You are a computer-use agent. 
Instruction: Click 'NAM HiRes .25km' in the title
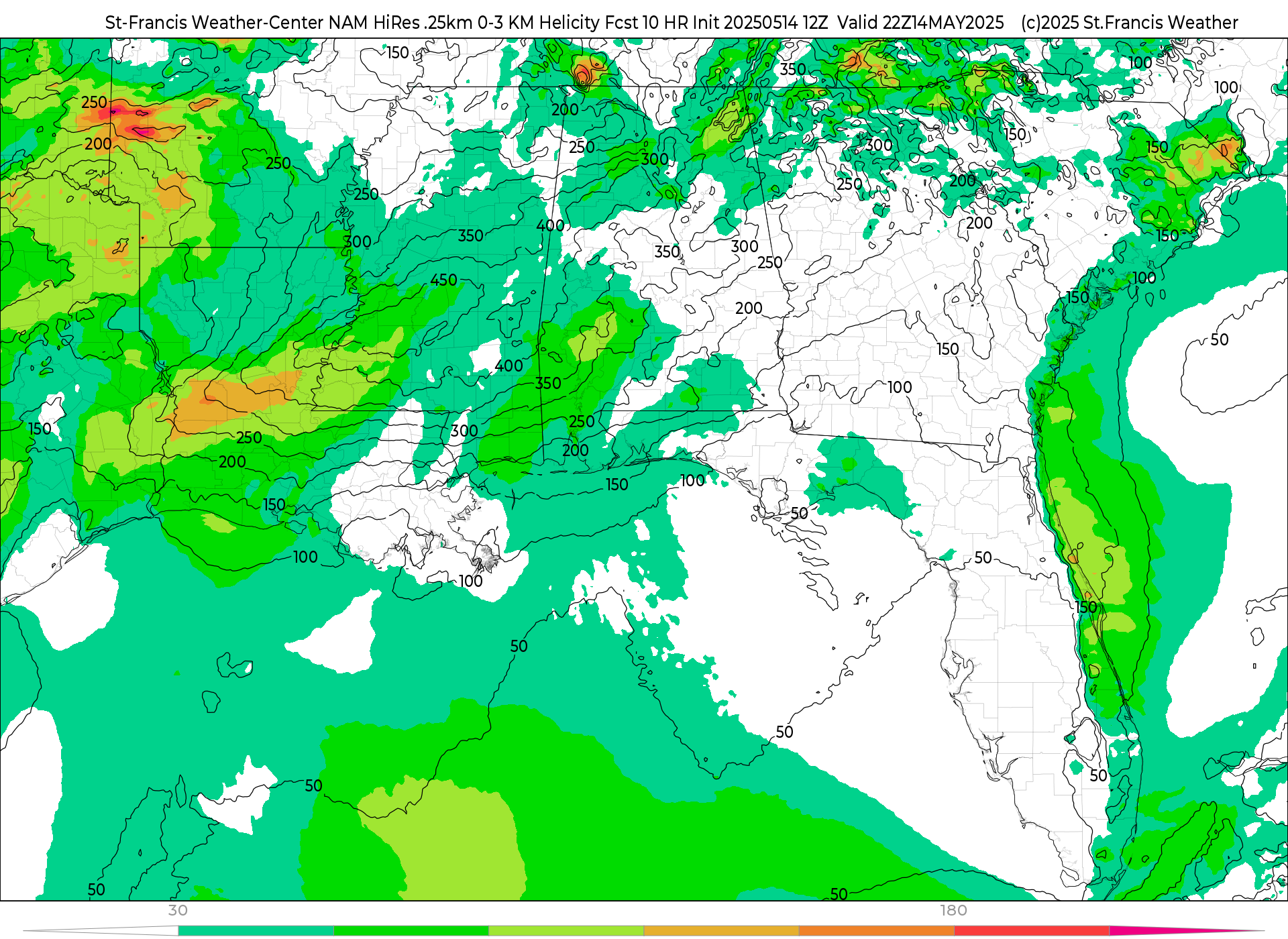pyautogui.click(x=400, y=22)
